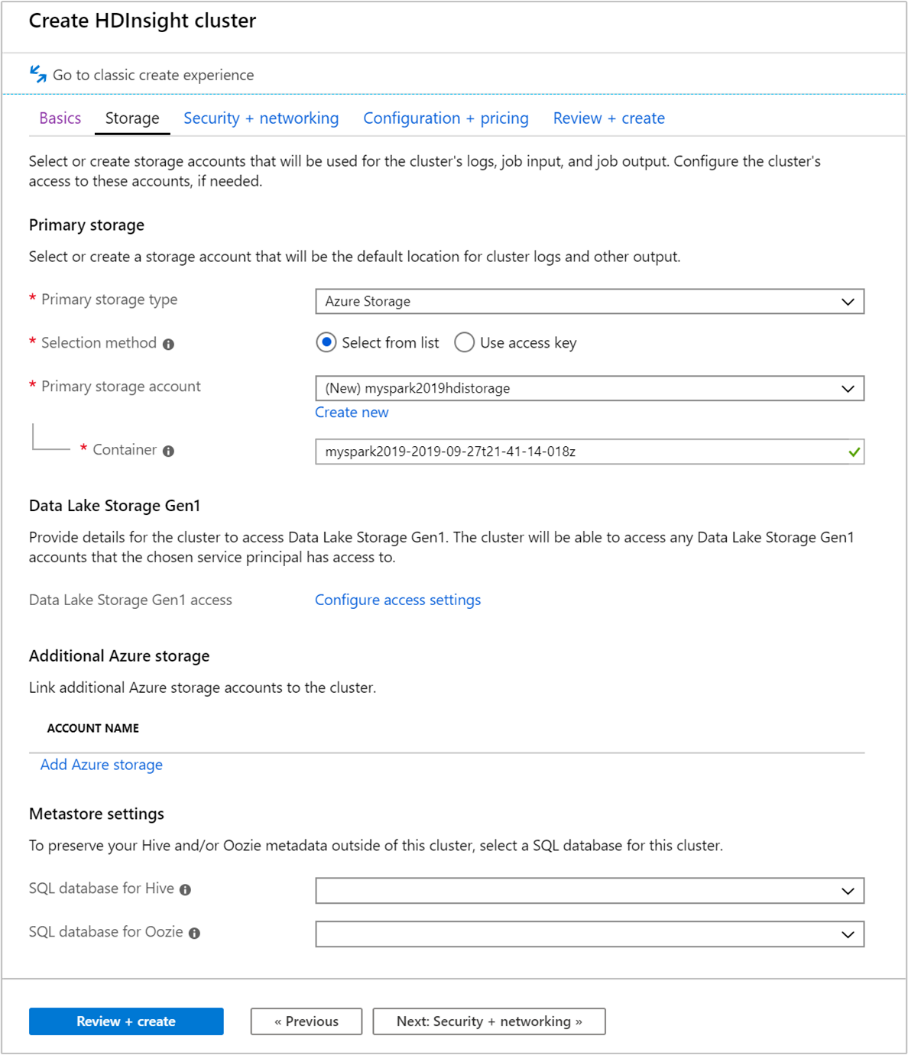Click Add Azure storage
This screenshot has height=1055, width=908.
[x=101, y=764]
